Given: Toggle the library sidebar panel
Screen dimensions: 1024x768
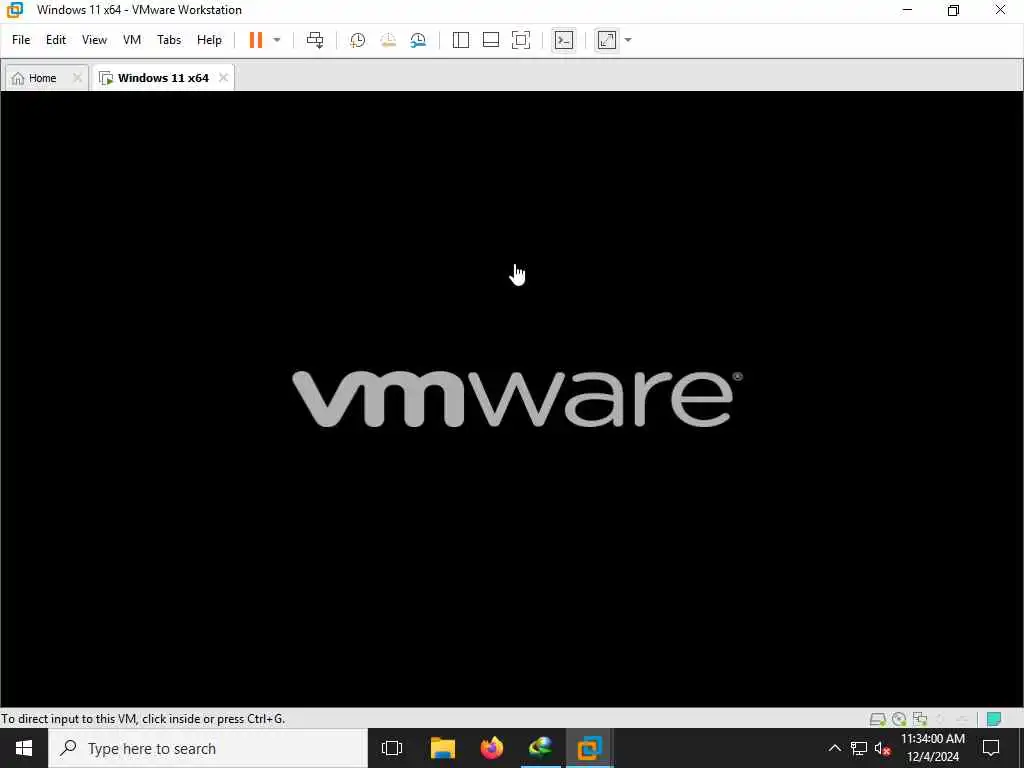Looking at the screenshot, I should click(460, 40).
